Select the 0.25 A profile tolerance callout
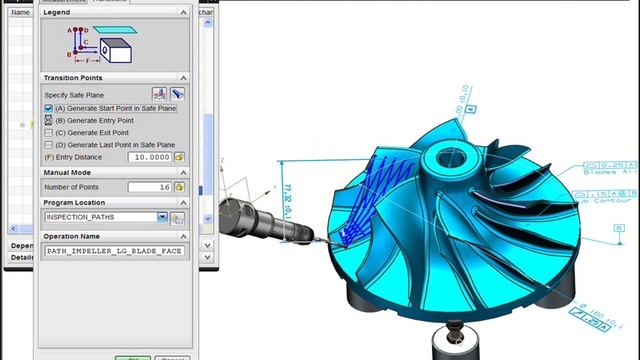 (610, 165)
